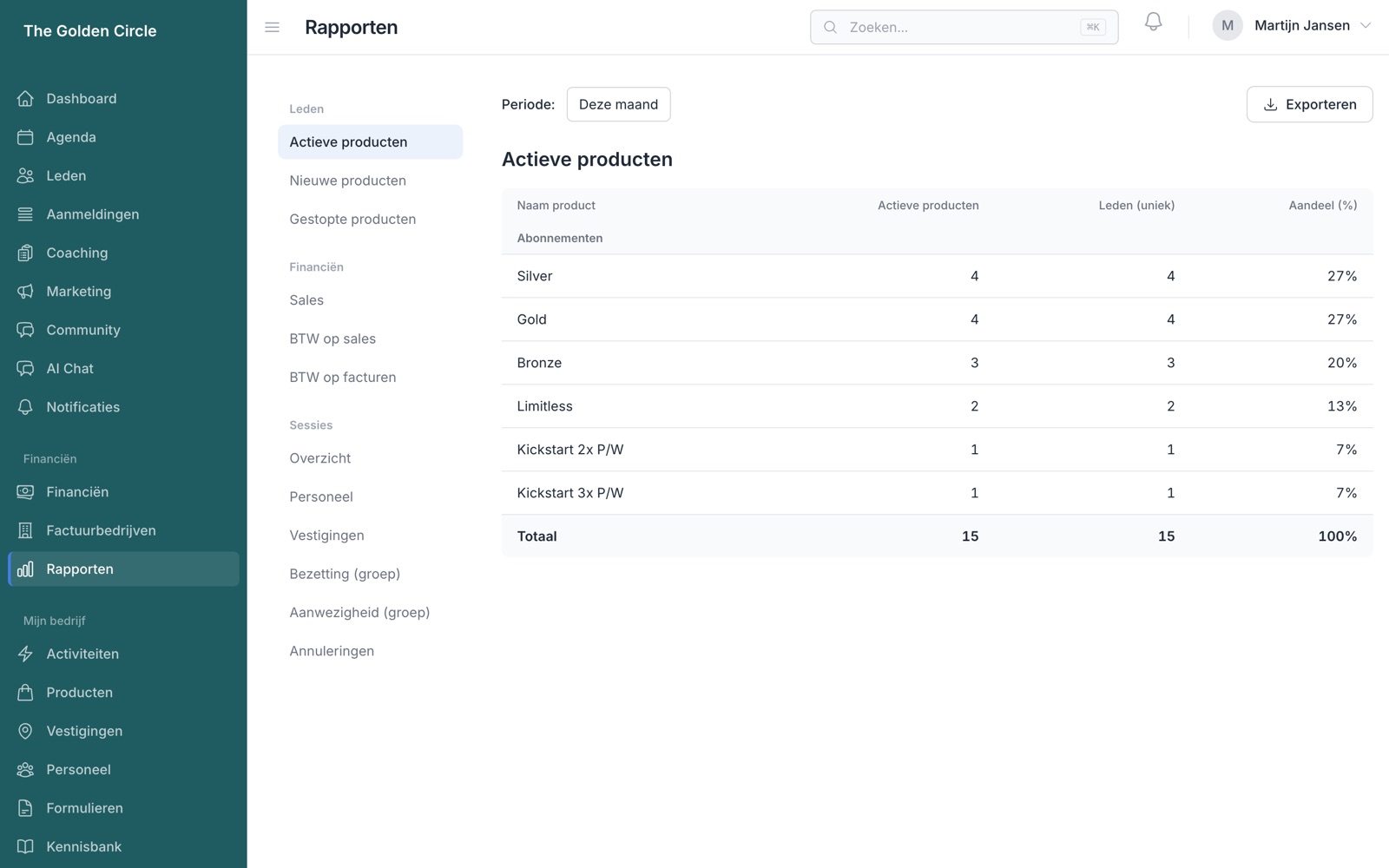Click the Agenda calendar icon
Viewport: 1389px width, 868px height.
(25, 137)
